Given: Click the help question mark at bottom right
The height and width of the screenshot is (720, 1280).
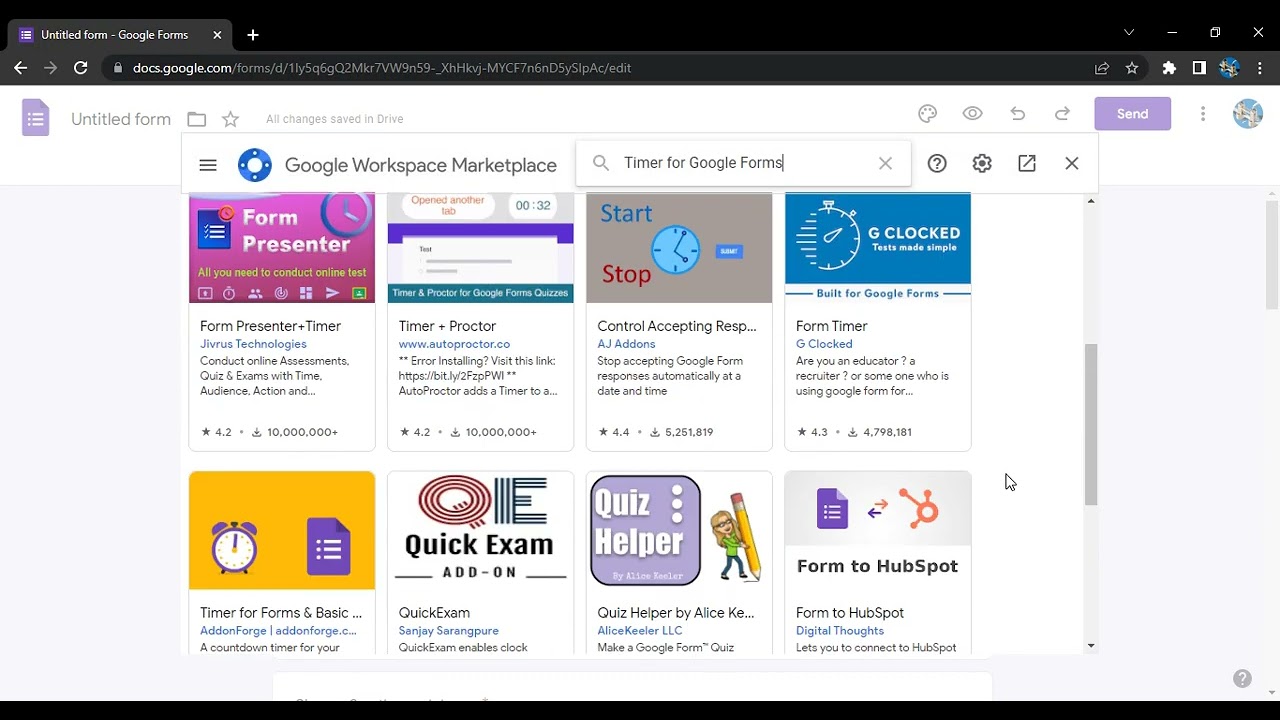Looking at the screenshot, I should (x=1242, y=679).
